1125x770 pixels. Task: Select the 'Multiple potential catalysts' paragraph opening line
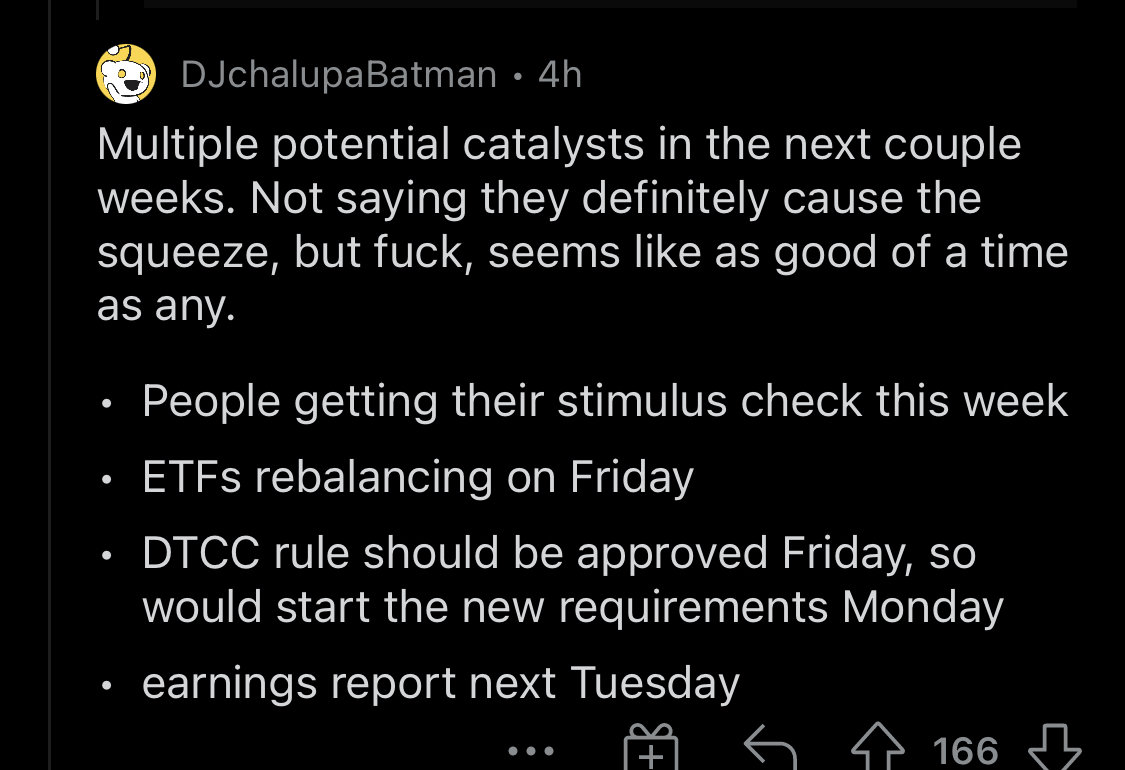coord(559,145)
